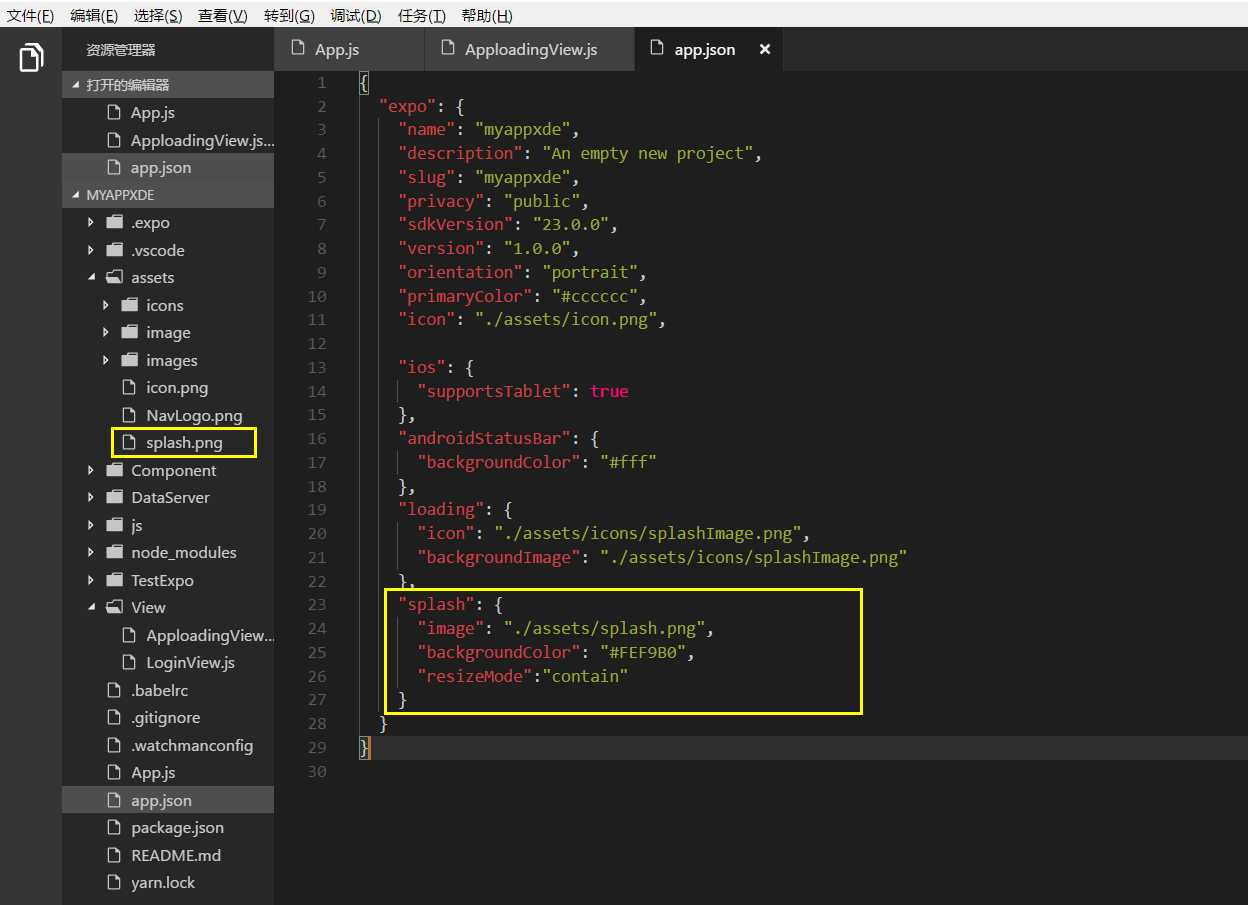The height and width of the screenshot is (905, 1248).
Task: Click the file icon beside yarn.lock
Action: coord(113,882)
